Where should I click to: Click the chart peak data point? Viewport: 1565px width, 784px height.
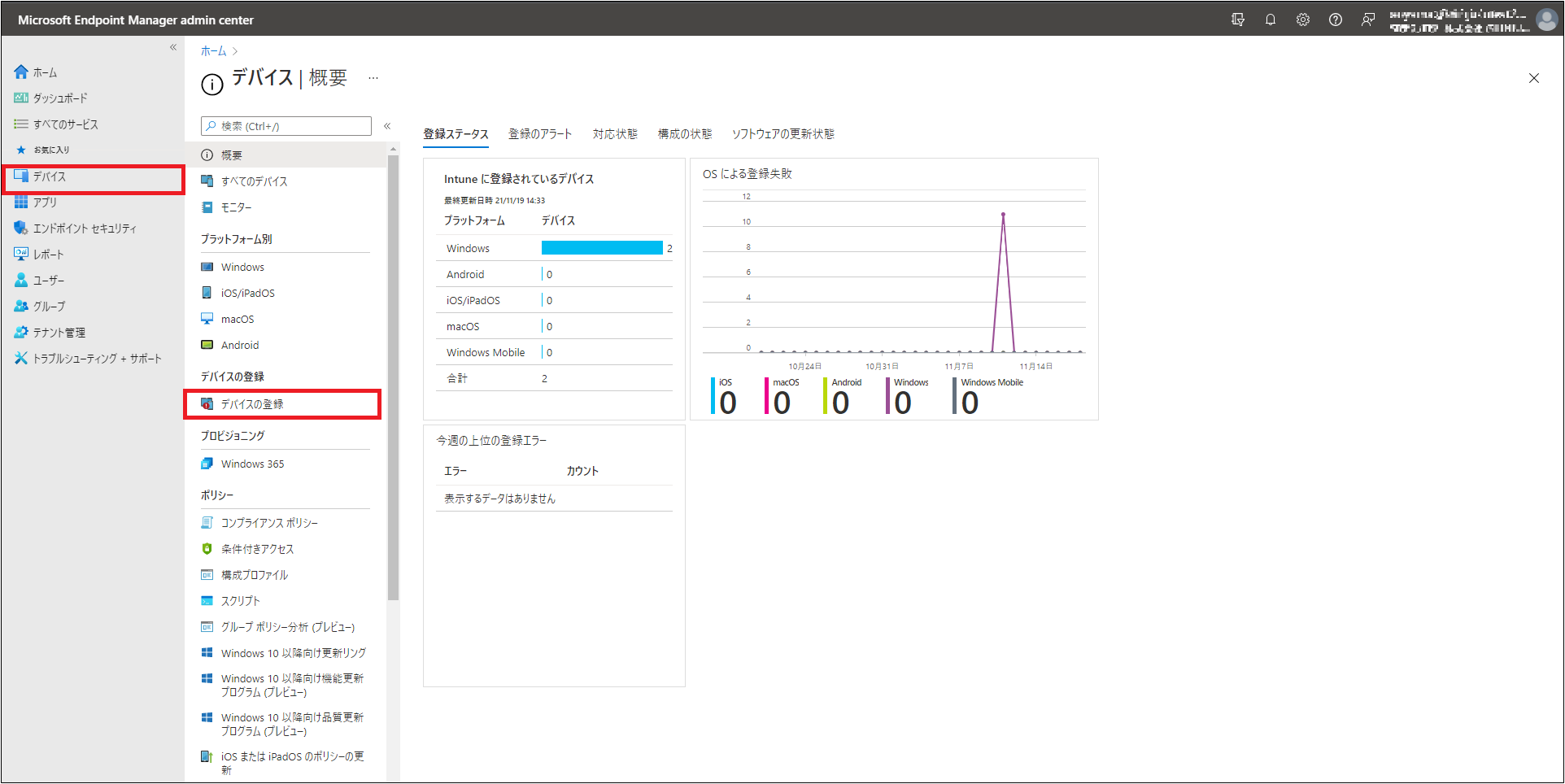coord(1003,215)
